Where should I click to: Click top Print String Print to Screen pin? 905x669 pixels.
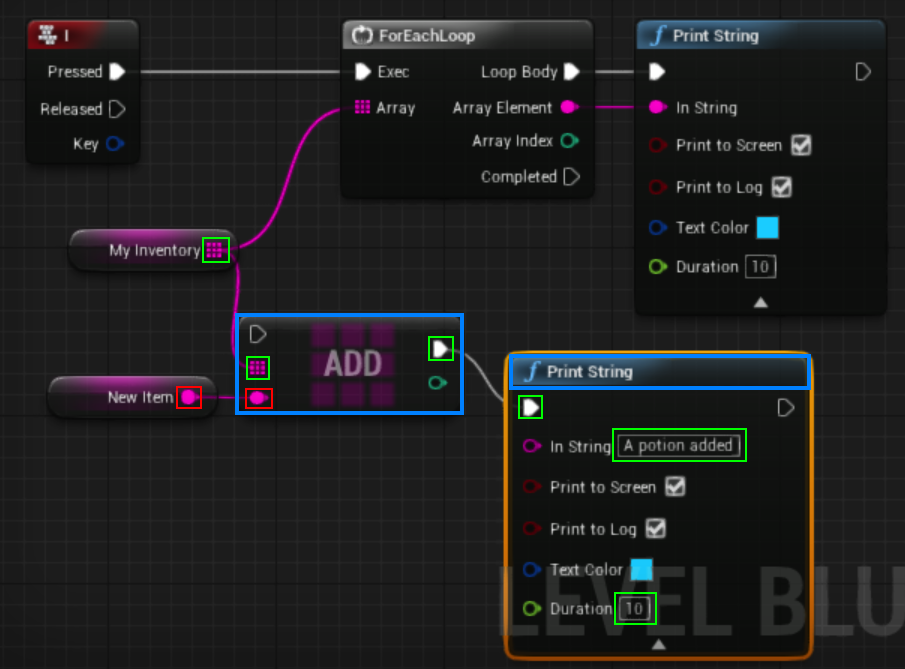coord(657,145)
